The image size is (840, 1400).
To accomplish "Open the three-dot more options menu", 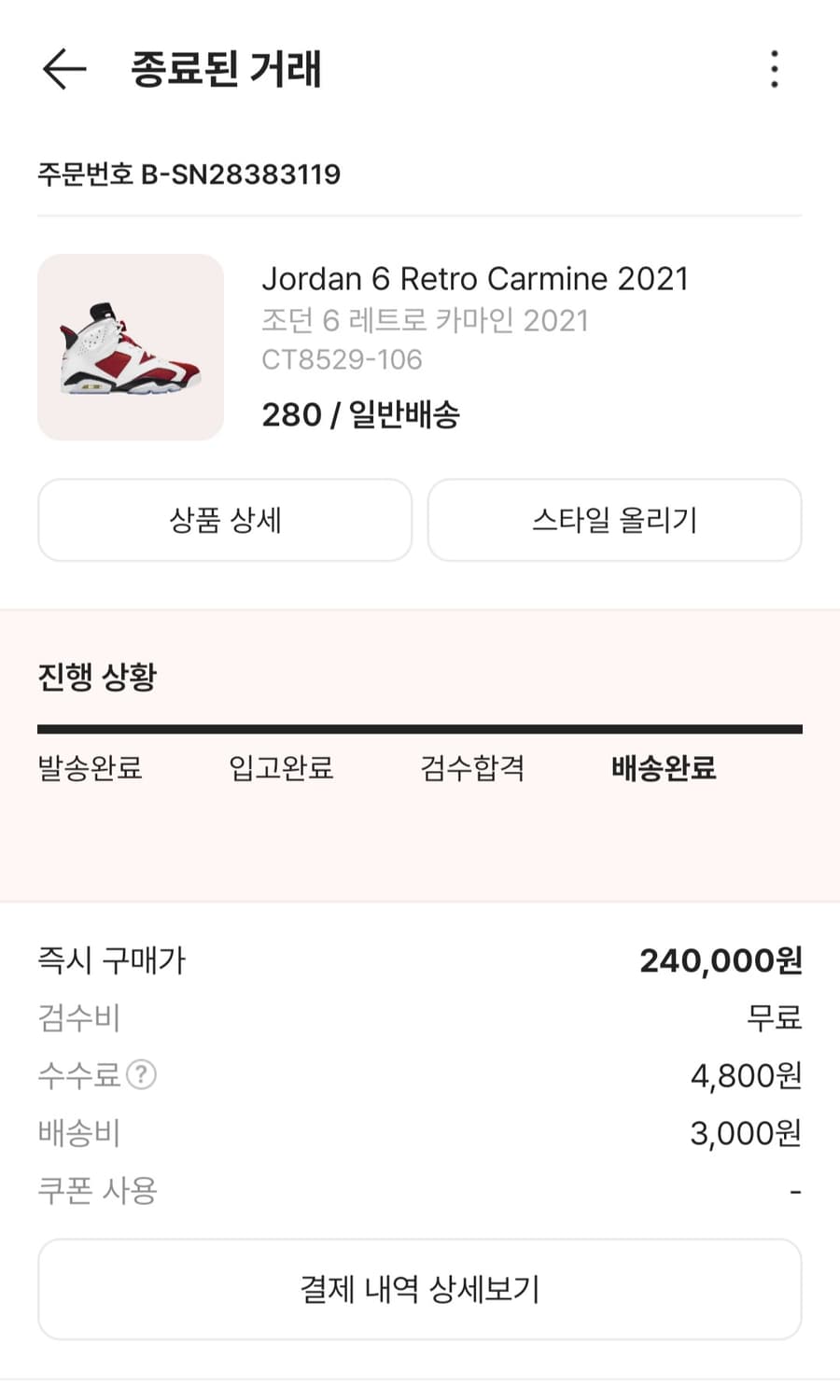I will (774, 69).
